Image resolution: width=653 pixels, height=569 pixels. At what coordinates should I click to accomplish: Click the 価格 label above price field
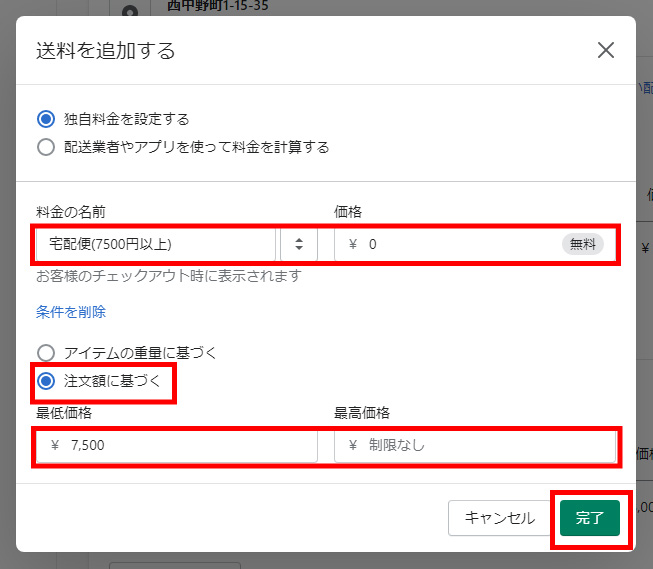point(348,212)
